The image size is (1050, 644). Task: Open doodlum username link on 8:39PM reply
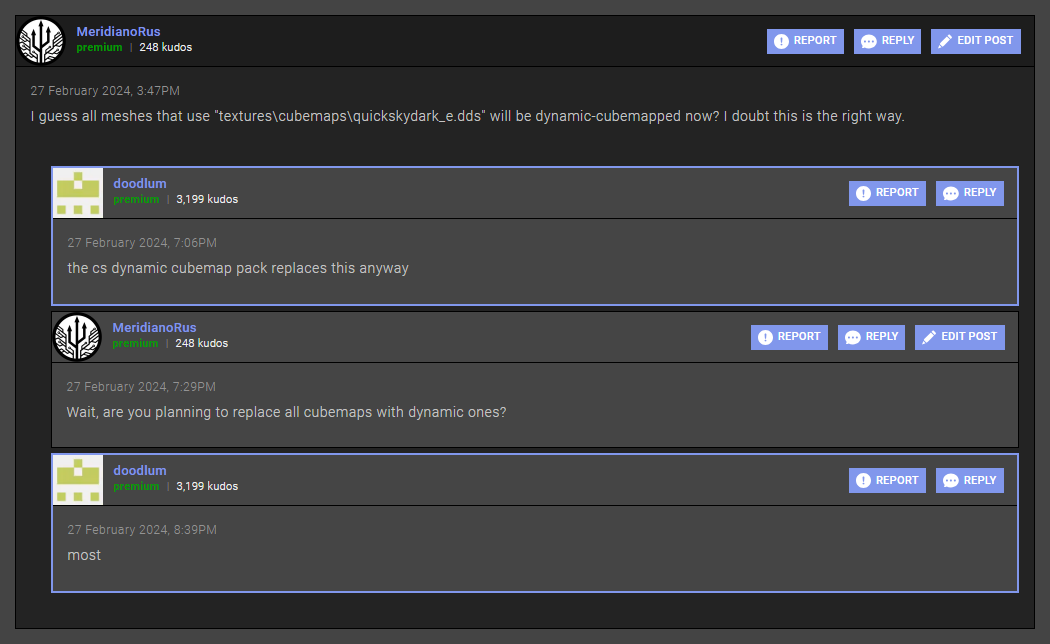click(140, 471)
